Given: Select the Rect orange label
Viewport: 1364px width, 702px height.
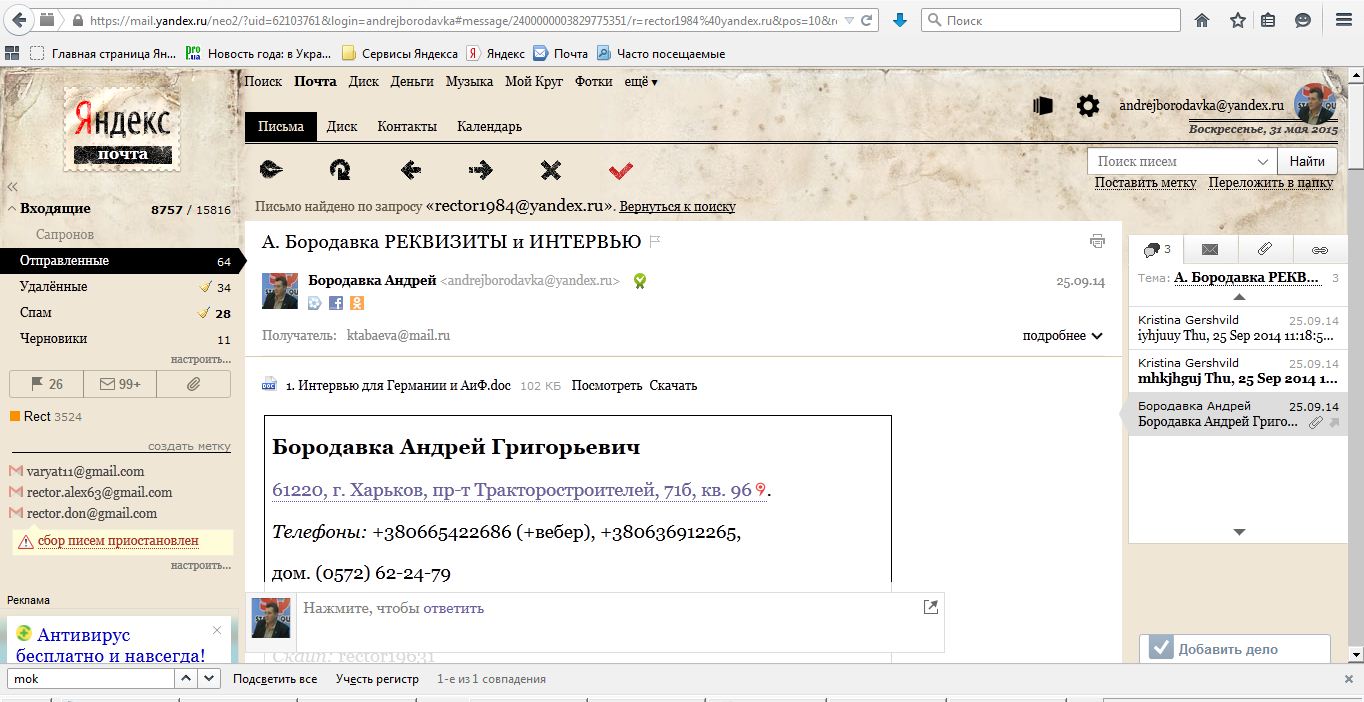Looking at the screenshot, I should click(x=37, y=416).
